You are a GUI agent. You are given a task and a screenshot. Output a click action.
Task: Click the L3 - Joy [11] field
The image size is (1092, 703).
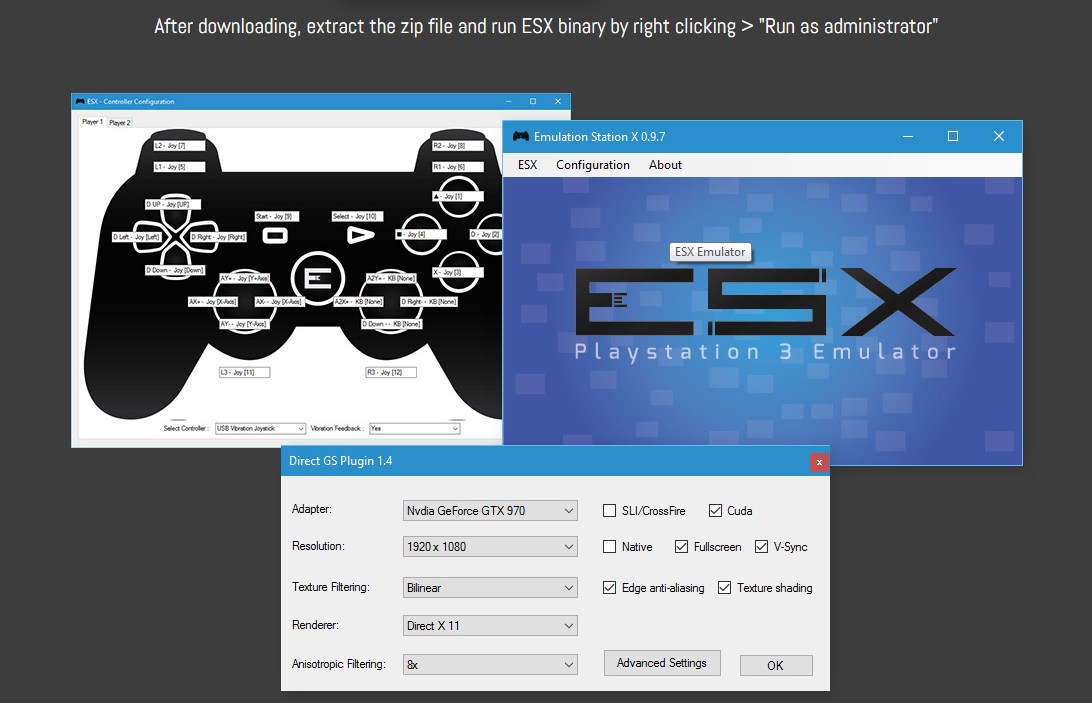244,373
